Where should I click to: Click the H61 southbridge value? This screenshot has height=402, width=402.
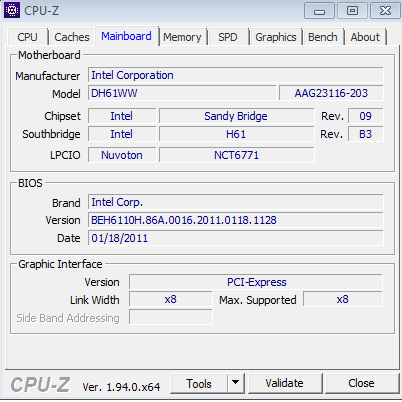coord(236,134)
